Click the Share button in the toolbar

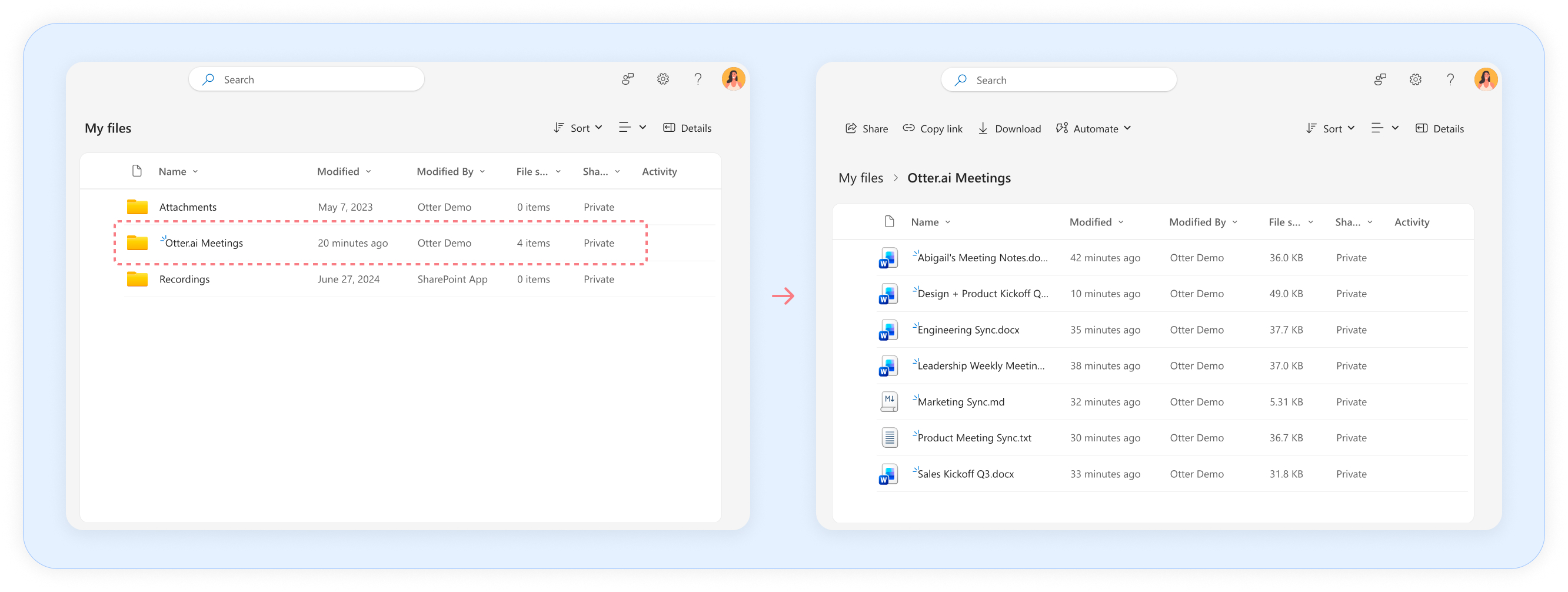[x=866, y=128]
